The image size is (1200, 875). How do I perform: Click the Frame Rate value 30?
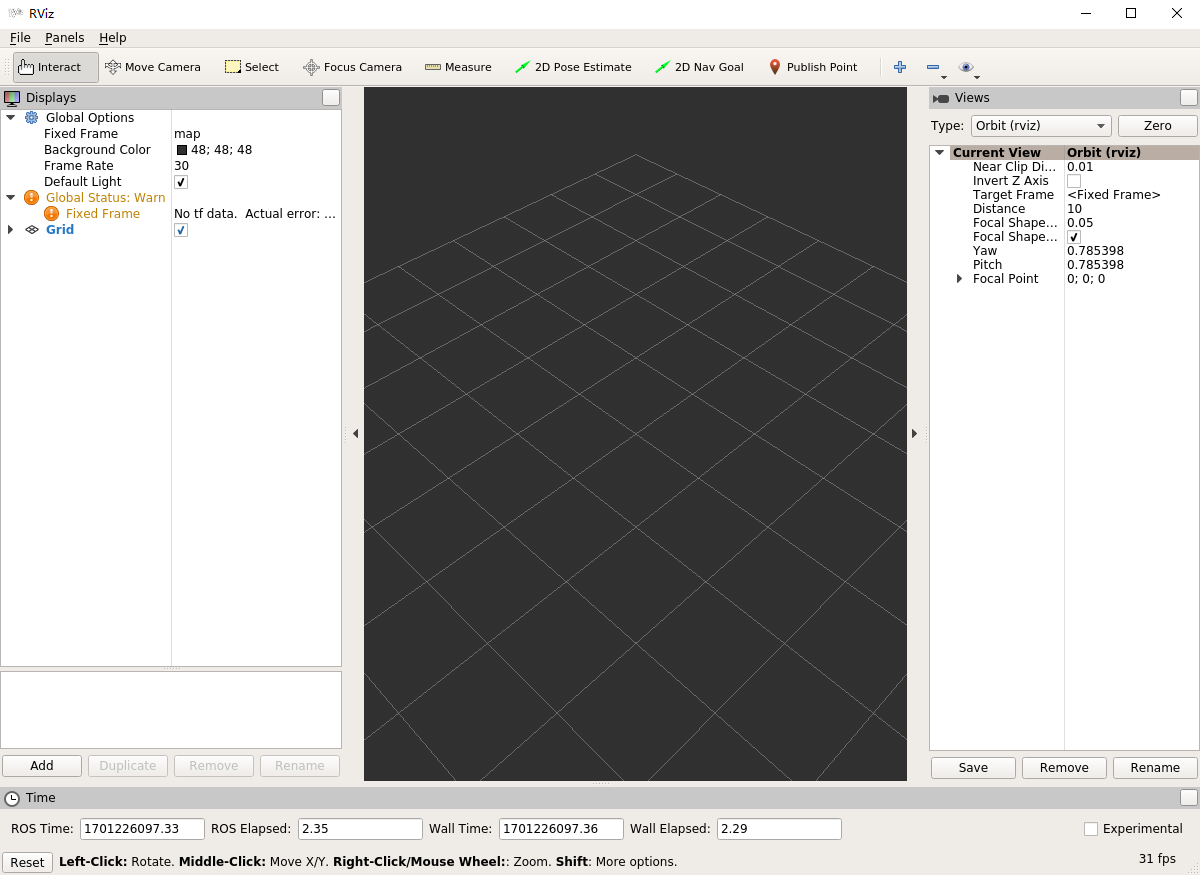[x=181, y=166]
